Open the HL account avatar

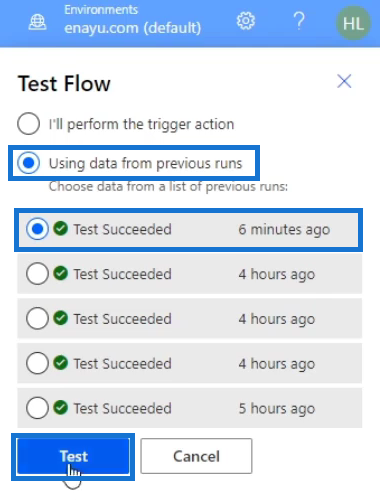tap(353, 23)
